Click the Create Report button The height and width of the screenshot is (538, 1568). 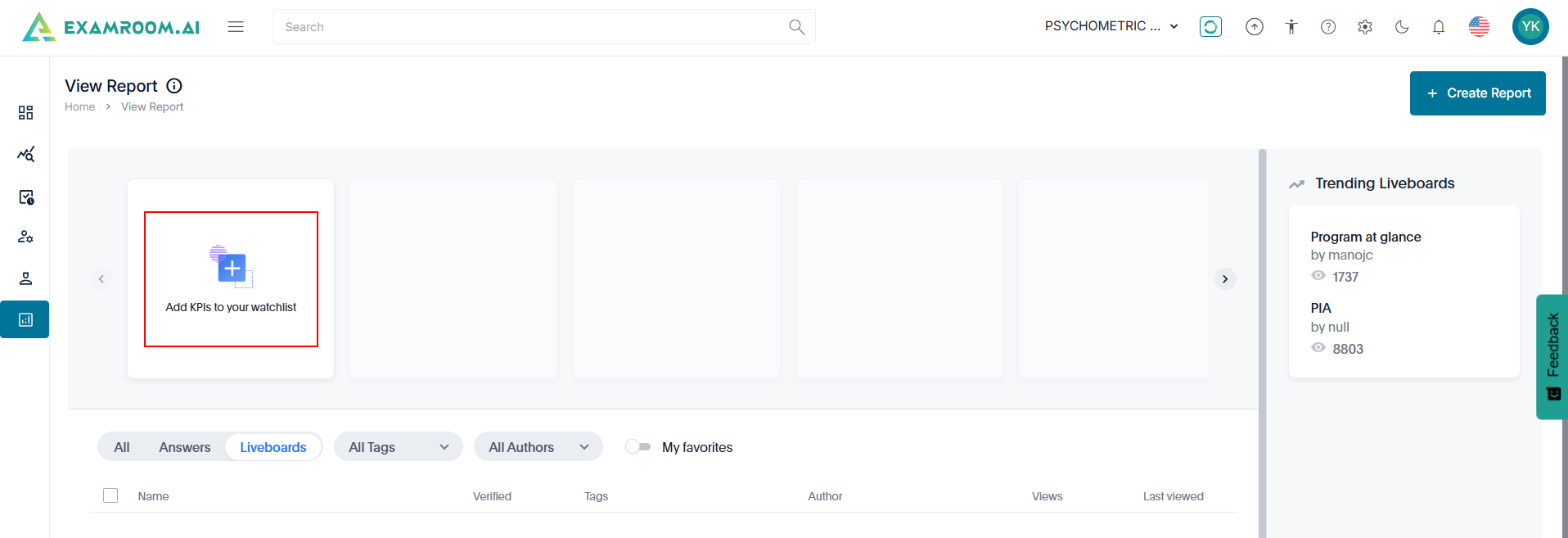1477,93
